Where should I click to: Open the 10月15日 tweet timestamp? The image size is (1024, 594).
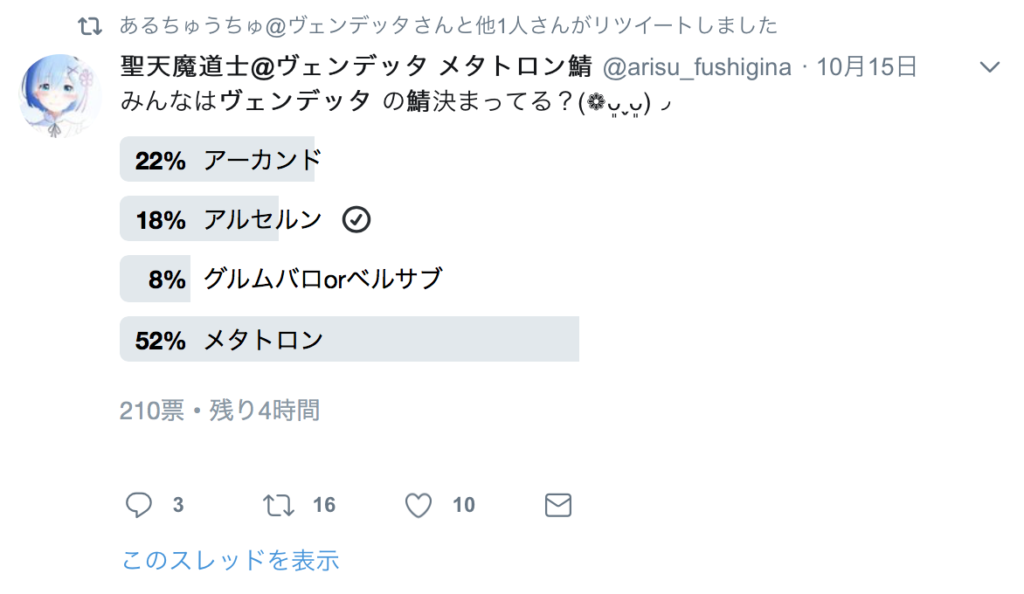[x=867, y=67]
